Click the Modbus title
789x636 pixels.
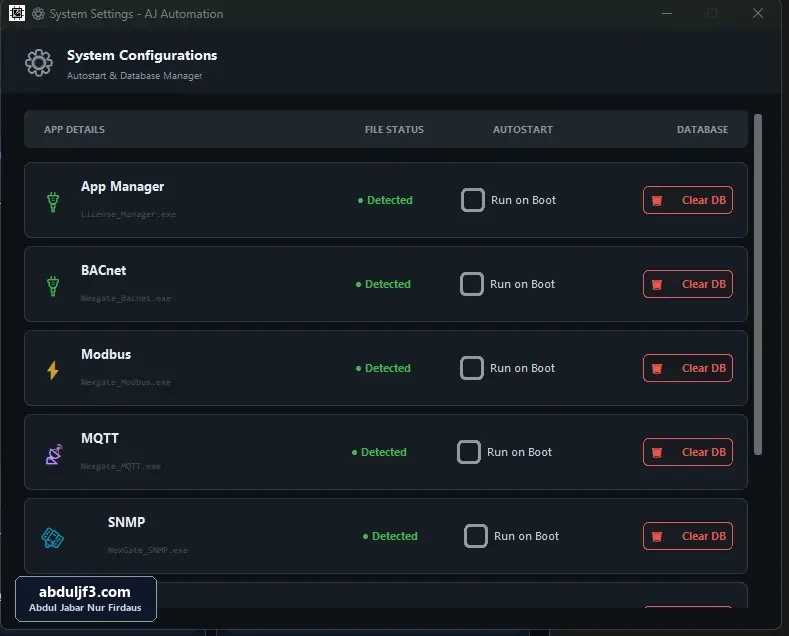106,354
